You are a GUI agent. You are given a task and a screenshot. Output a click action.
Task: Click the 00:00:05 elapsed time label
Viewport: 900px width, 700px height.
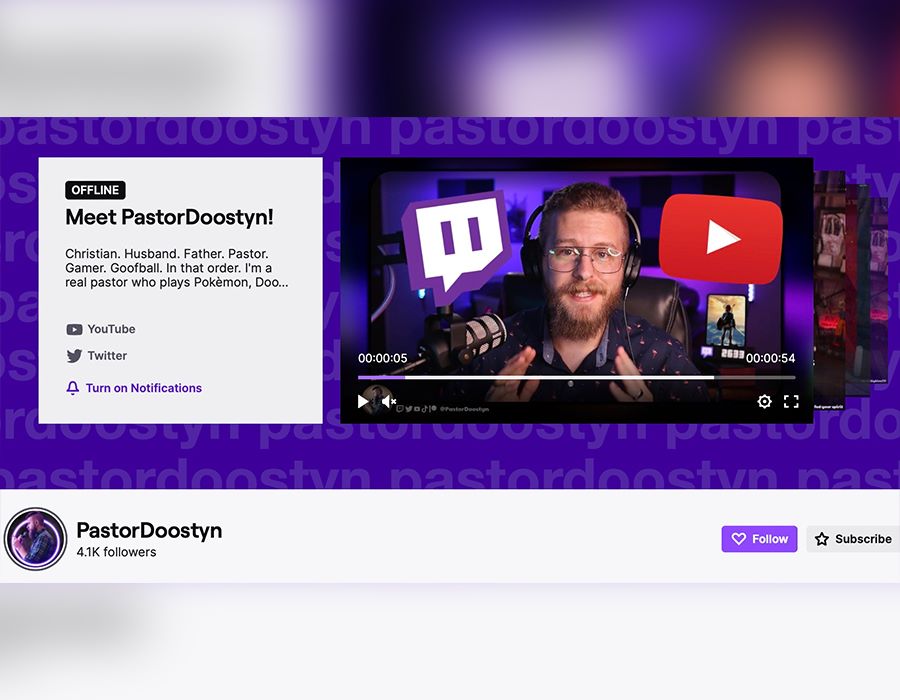coord(383,358)
